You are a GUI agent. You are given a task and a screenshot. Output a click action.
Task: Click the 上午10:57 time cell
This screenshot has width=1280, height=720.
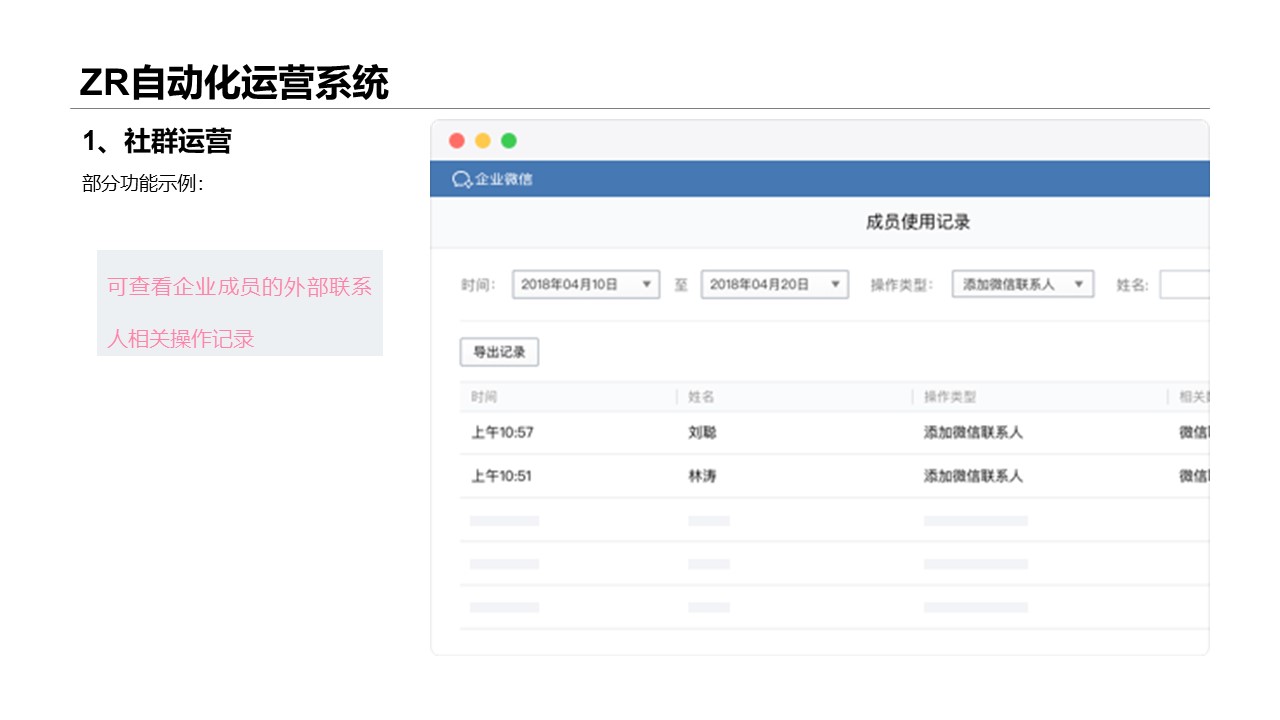click(502, 433)
